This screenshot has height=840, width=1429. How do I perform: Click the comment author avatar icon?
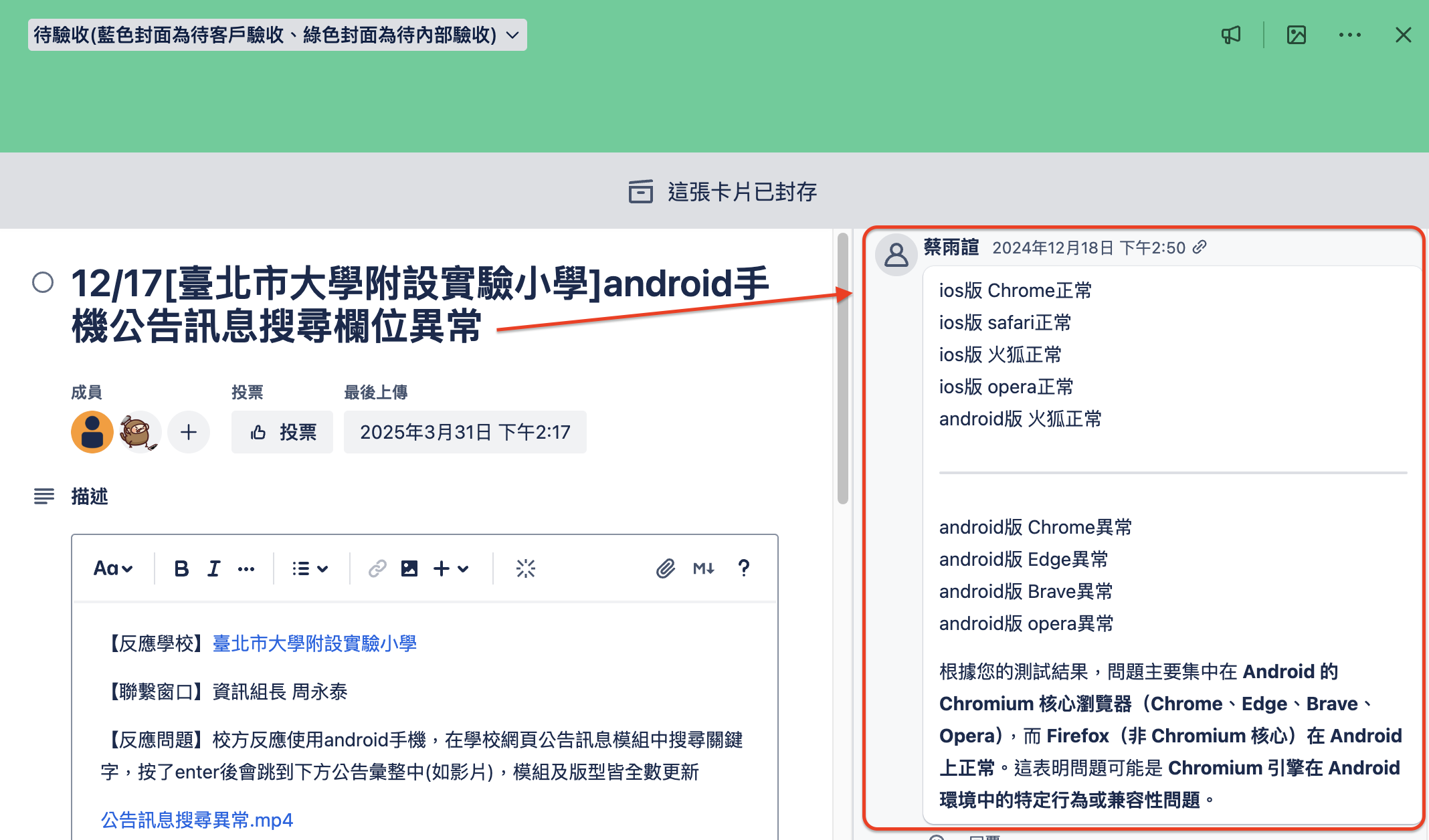coord(896,255)
